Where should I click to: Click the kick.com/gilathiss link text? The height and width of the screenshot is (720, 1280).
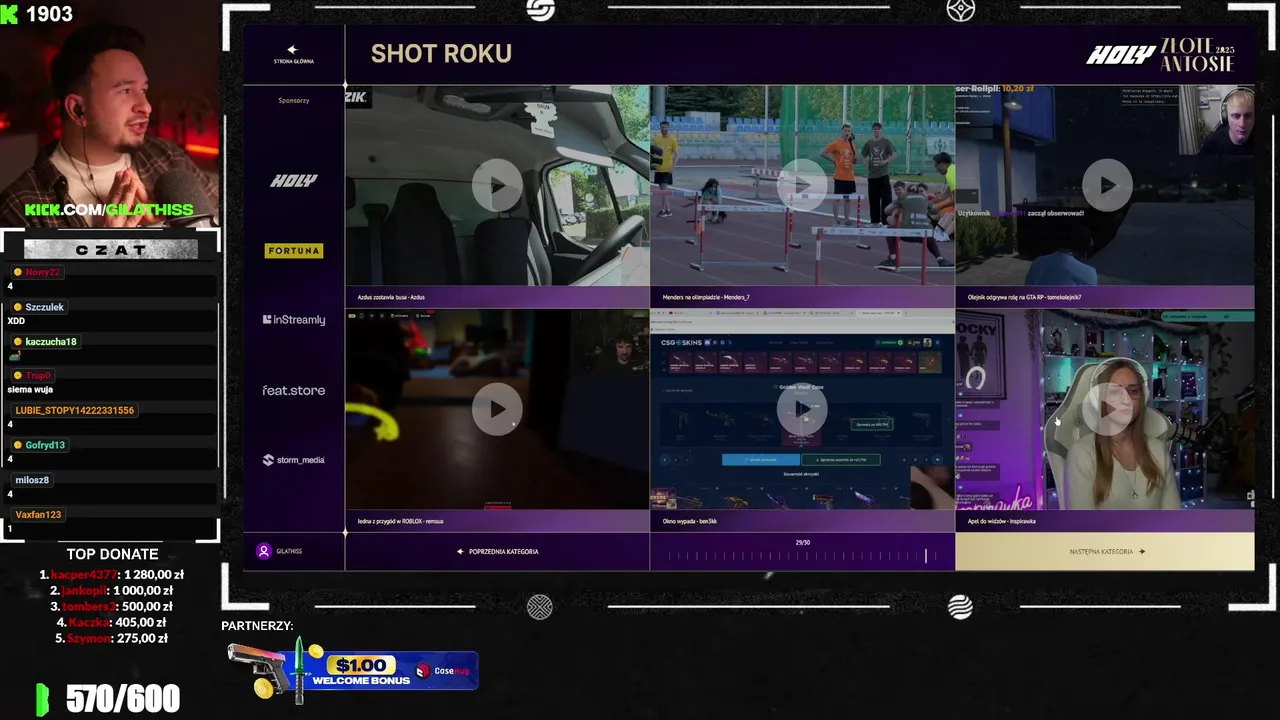[x=109, y=210]
